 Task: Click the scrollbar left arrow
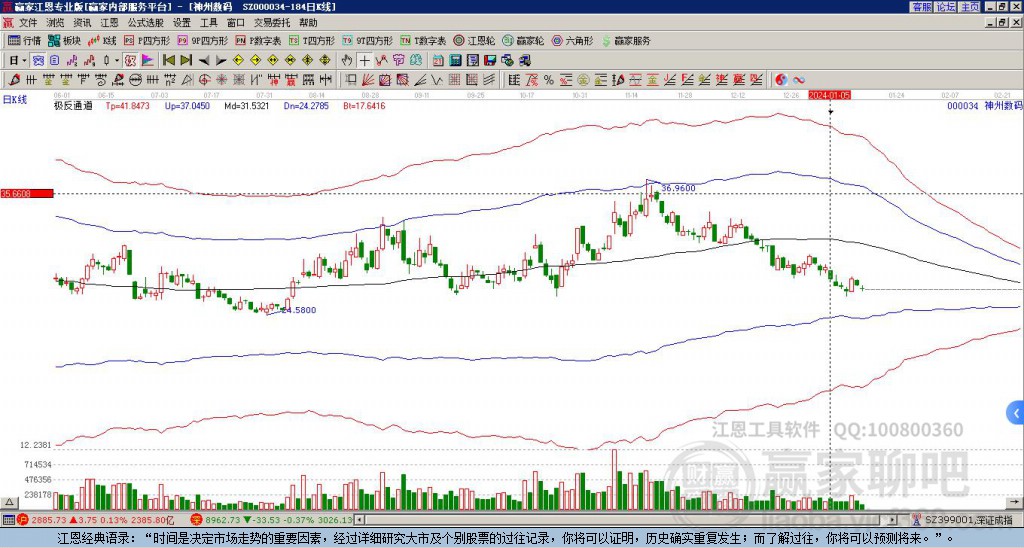pyautogui.click(x=359, y=520)
